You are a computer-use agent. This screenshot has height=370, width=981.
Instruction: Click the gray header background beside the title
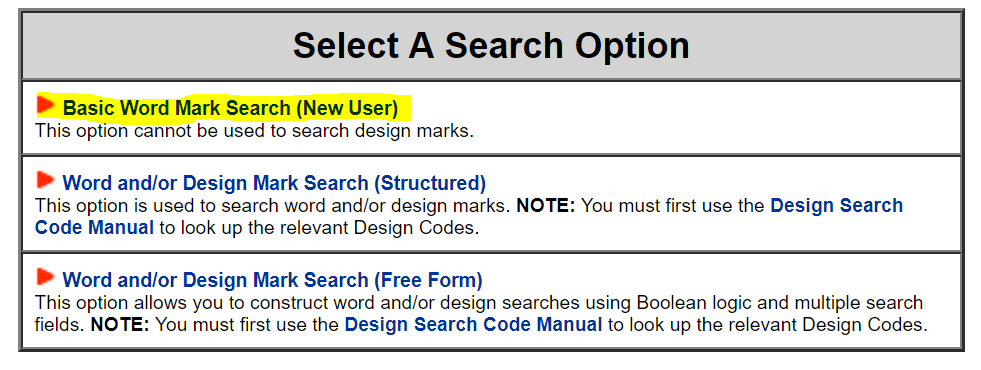coord(826,46)
